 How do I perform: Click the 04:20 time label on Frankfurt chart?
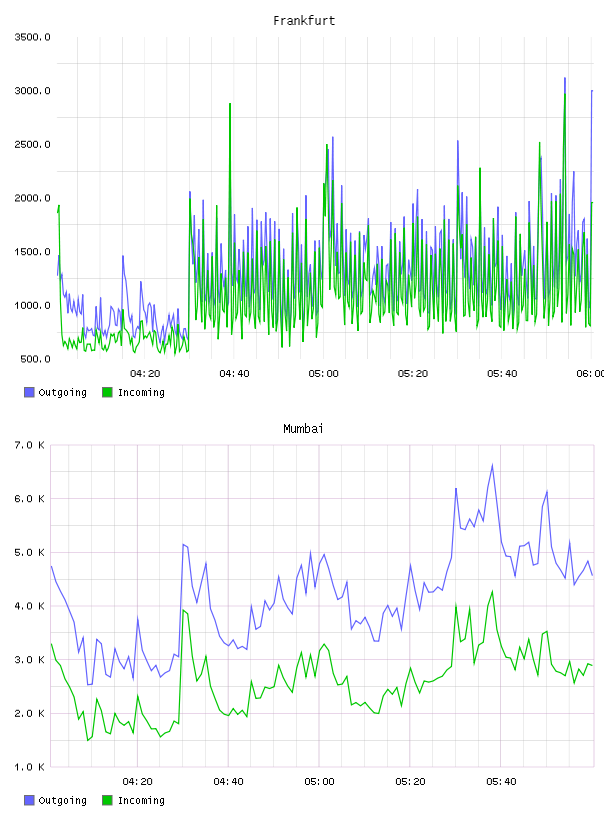pos(145,373)
